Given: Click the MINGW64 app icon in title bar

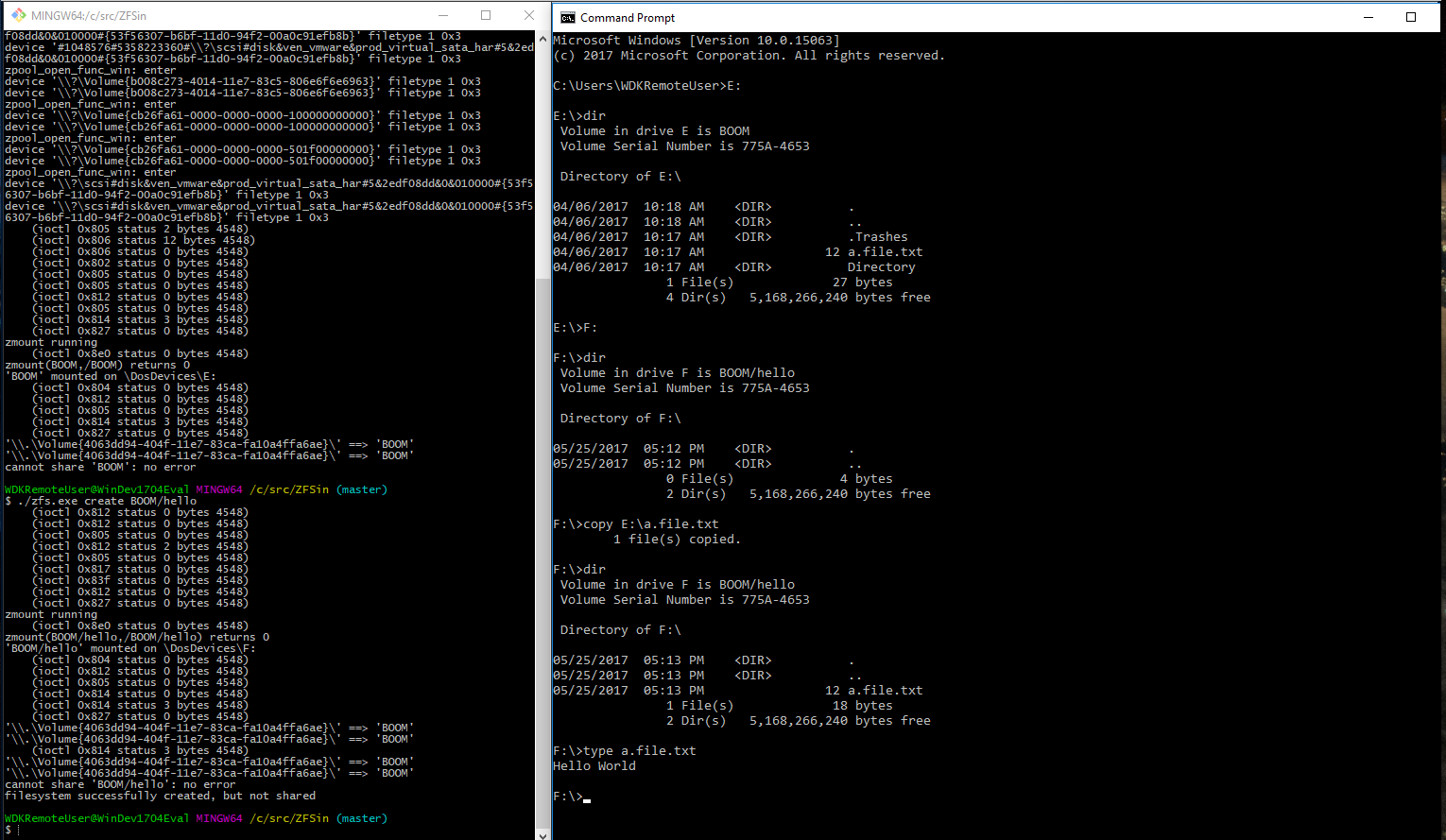Looking at the screenshot, I should [x=18, y=15].
